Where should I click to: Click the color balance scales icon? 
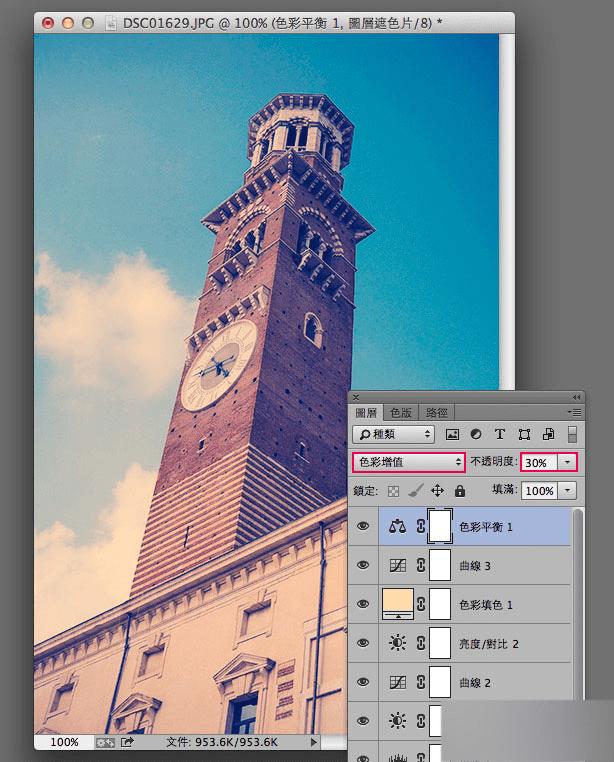pos(397,527)
